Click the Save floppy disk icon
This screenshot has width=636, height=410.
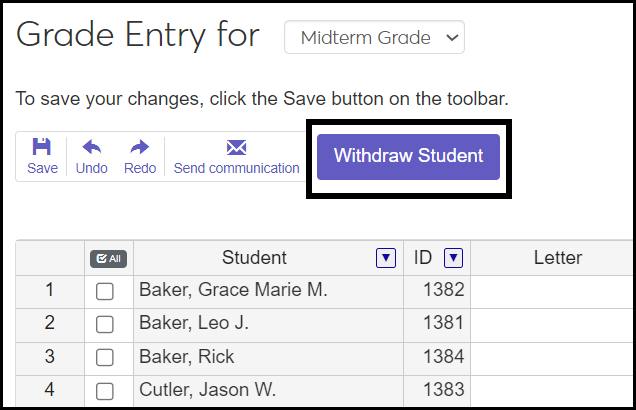pos(42,147)
